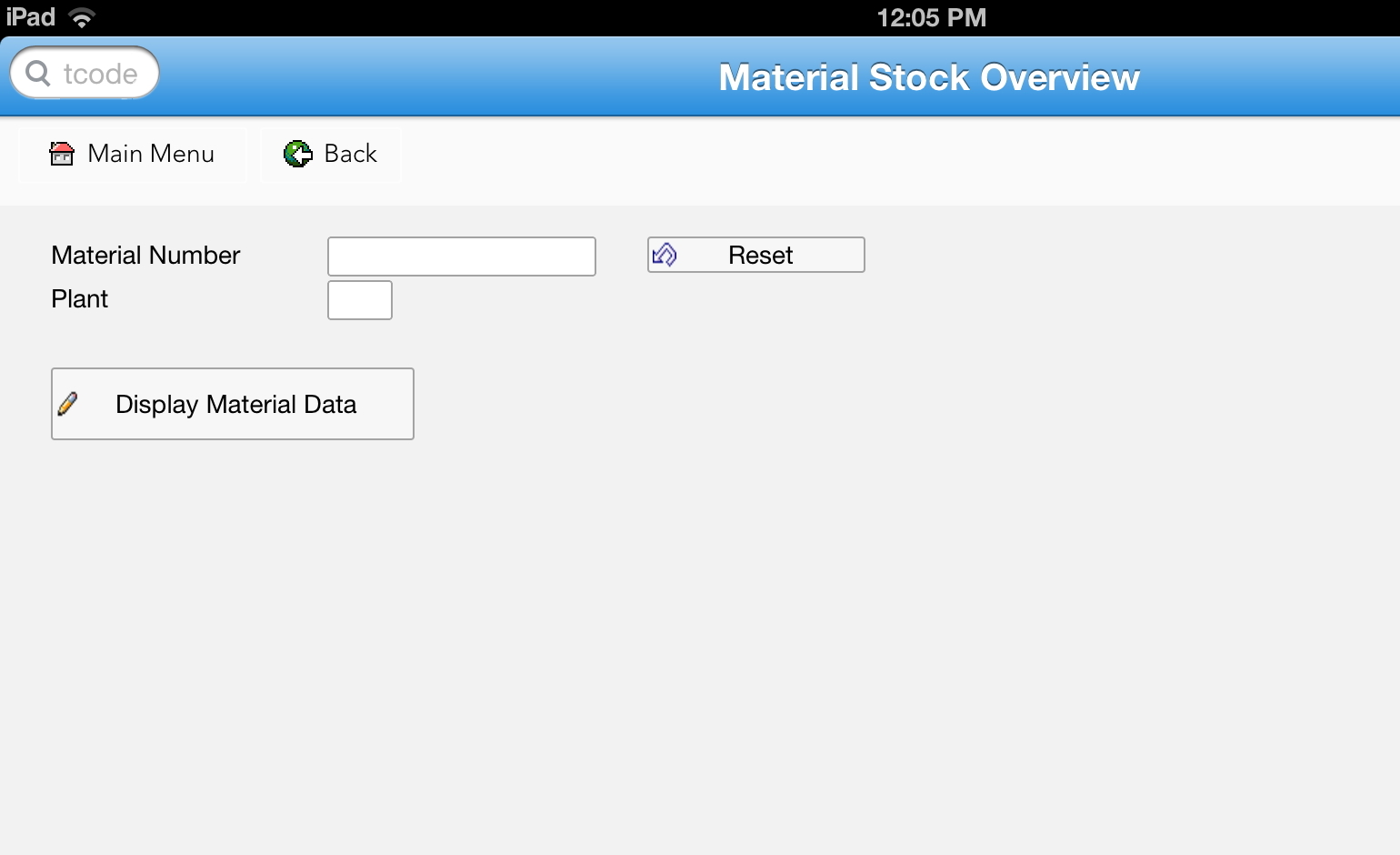This screenshot has width=1400, height=855.
Task: Click the 'Back' text label
Action: (x=350, y=154)
